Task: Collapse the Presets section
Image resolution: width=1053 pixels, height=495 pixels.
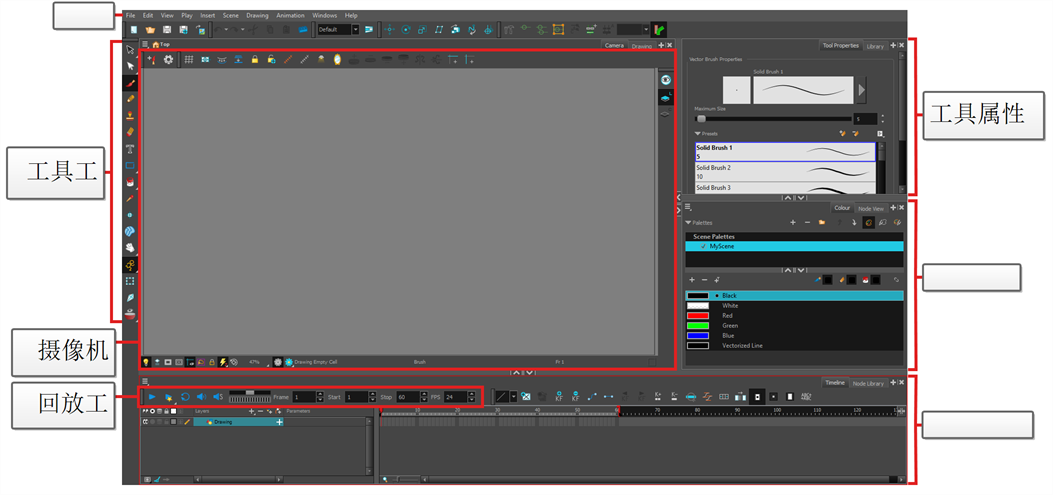Action: coord(698,133)
